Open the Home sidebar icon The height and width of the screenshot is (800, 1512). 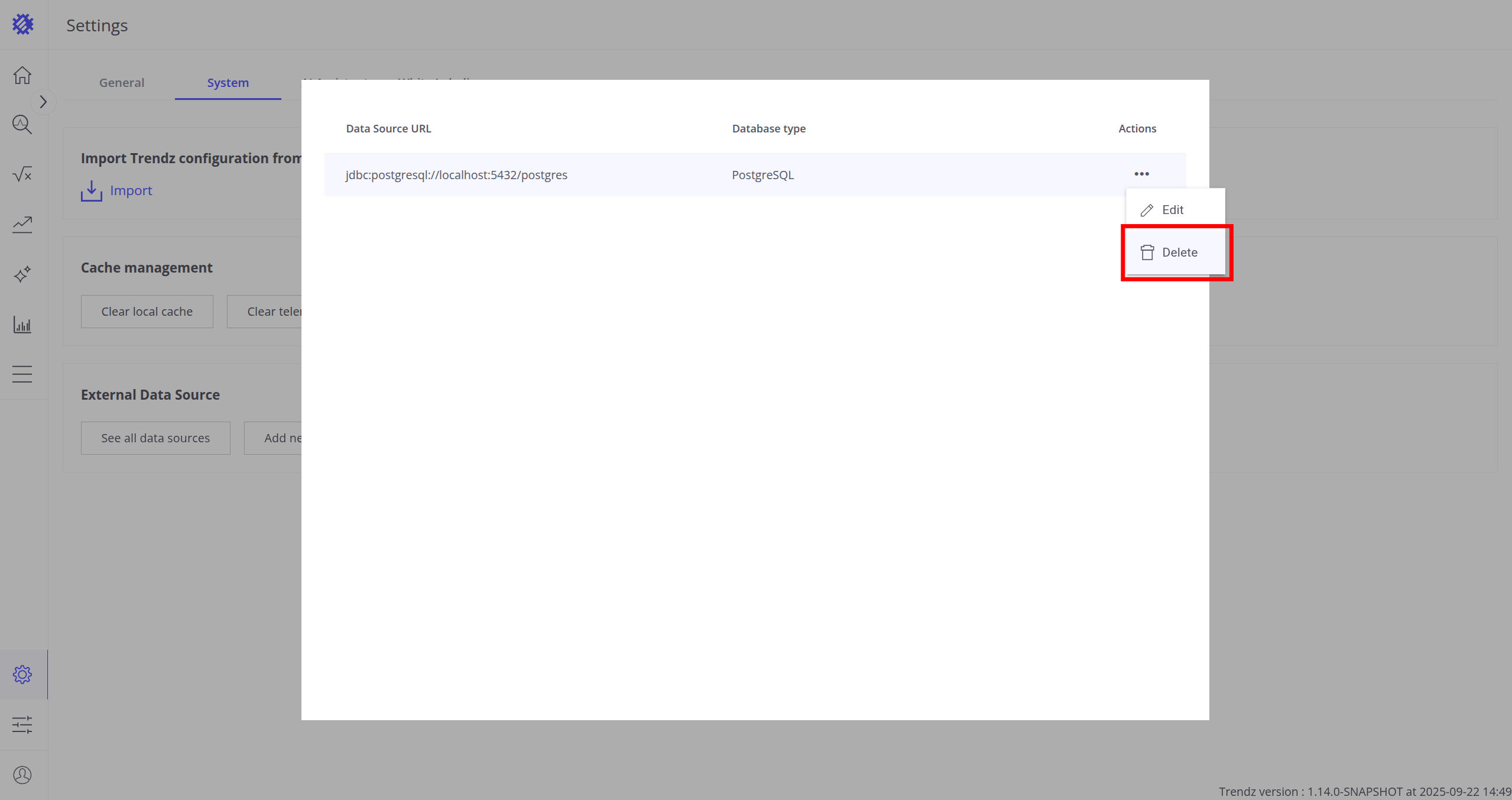(22, 75)
